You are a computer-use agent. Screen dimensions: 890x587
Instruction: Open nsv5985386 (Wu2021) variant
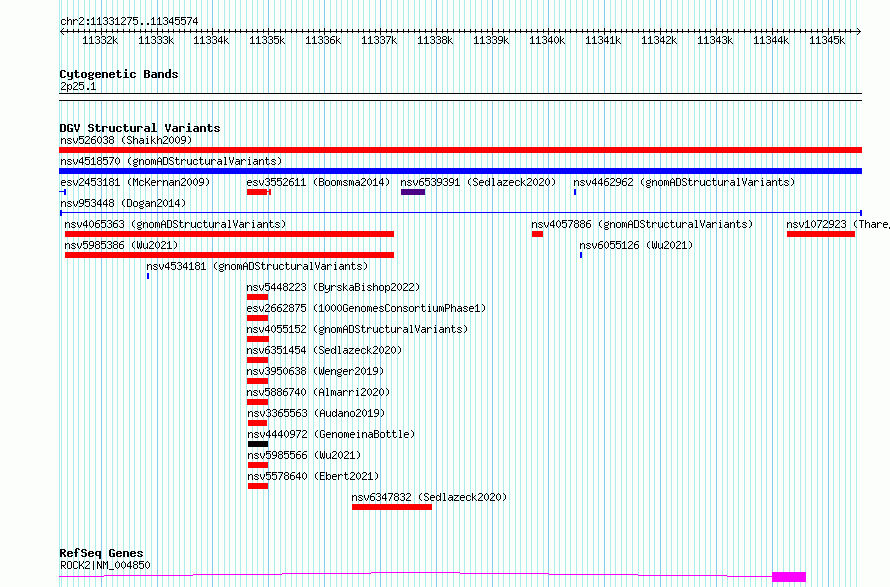click(121, 245)
